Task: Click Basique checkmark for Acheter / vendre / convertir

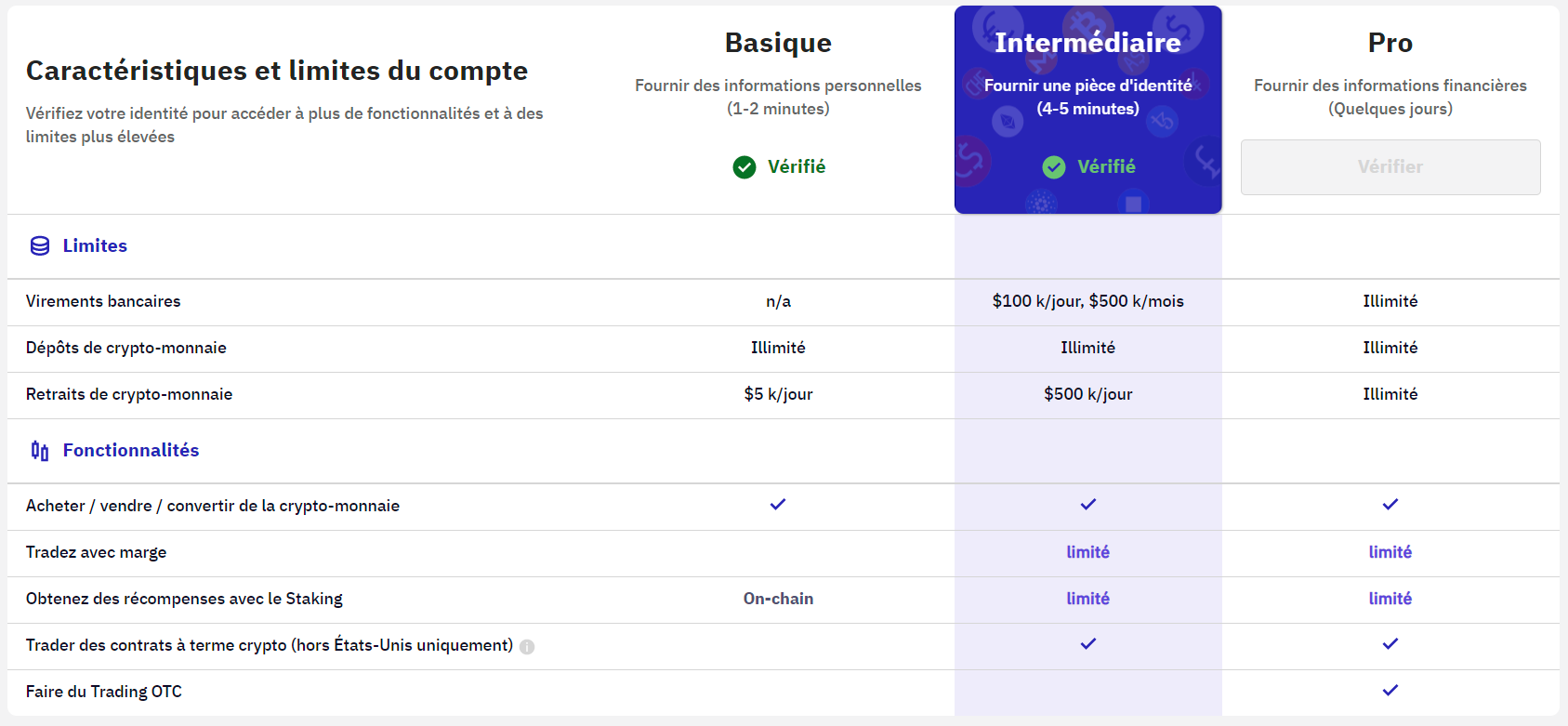Action: tap(778, 505)
